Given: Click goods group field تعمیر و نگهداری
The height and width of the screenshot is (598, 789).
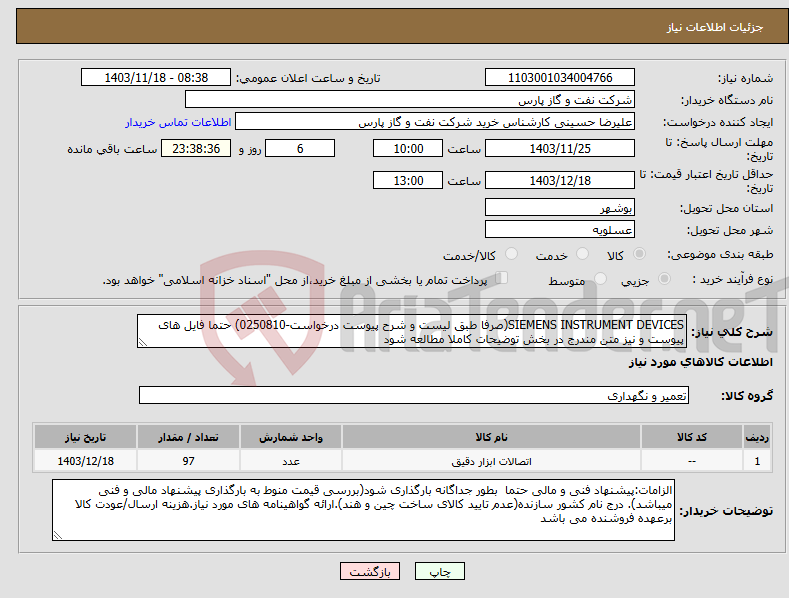Looking at the screenshot, I should pos(414,396).
